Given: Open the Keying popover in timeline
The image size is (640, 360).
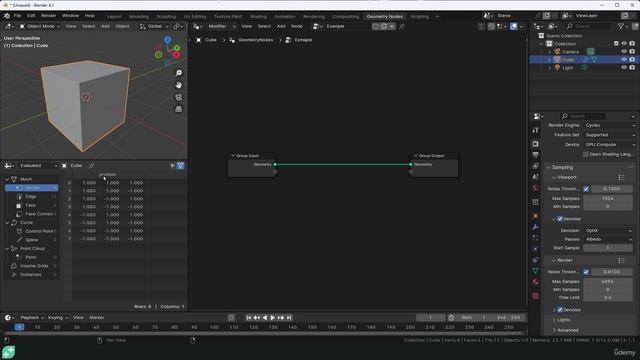Looking at the screenshot, I should pos(58,318).
